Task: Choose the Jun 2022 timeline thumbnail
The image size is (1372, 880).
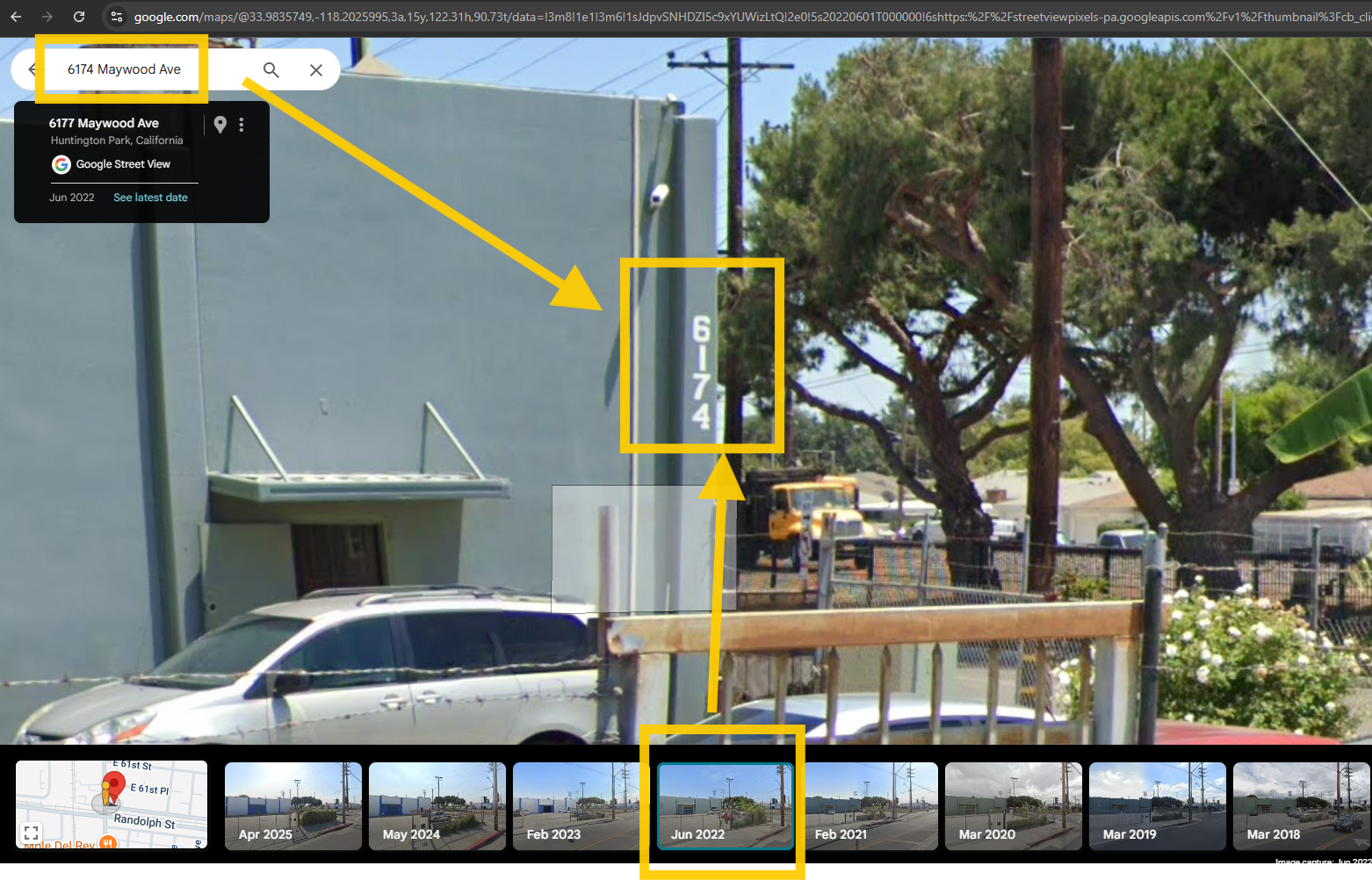Action: [726, 806]
